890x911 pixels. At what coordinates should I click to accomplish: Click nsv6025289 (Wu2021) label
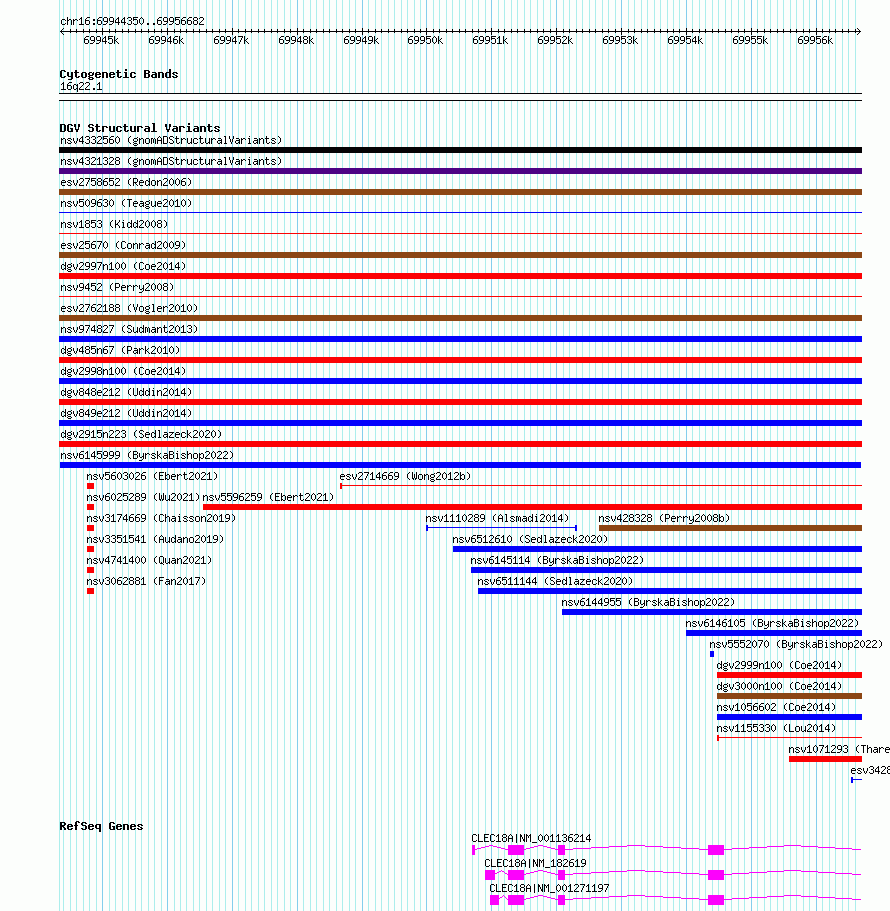point(143,497)
